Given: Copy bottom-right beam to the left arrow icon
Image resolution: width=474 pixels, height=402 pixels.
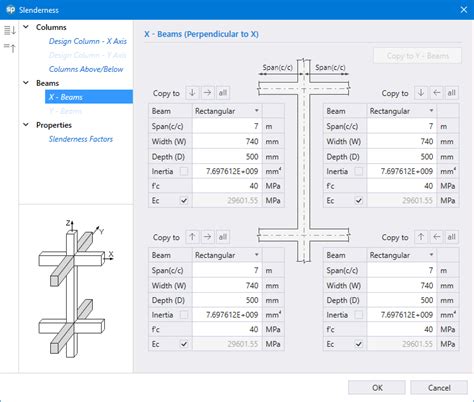Looking at the screenshot, I should (x=436, y=237).
